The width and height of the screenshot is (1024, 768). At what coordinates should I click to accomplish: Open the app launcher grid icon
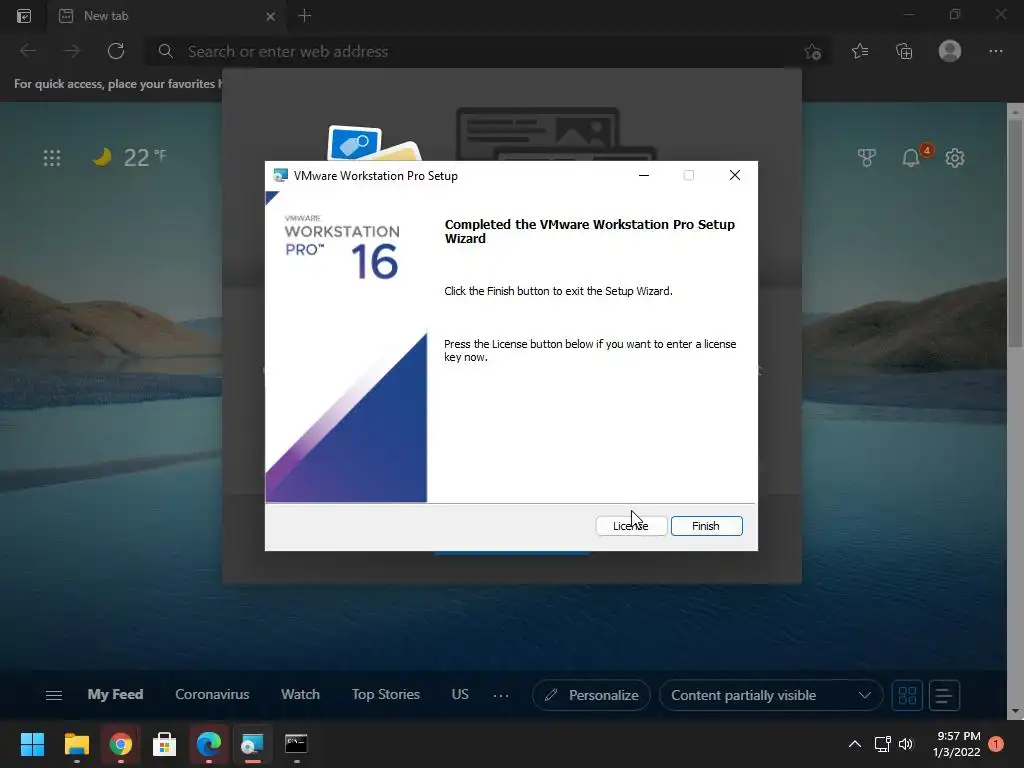[52, 157]
